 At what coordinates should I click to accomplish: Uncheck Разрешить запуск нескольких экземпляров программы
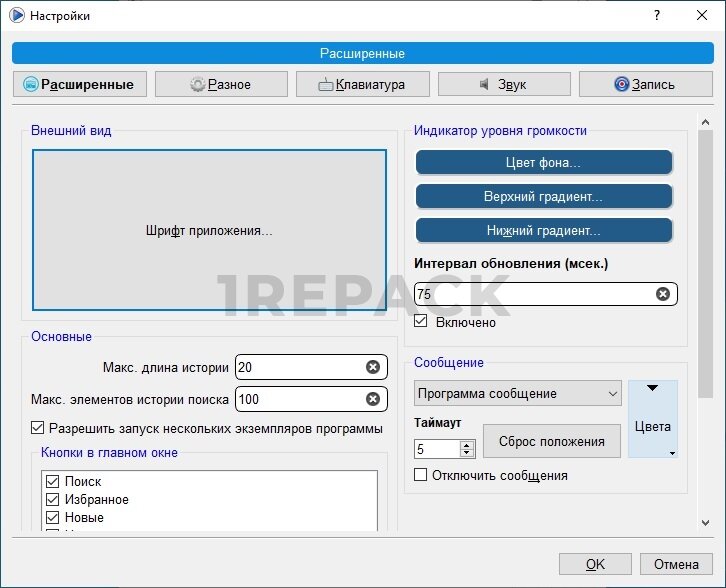point(39,429)
